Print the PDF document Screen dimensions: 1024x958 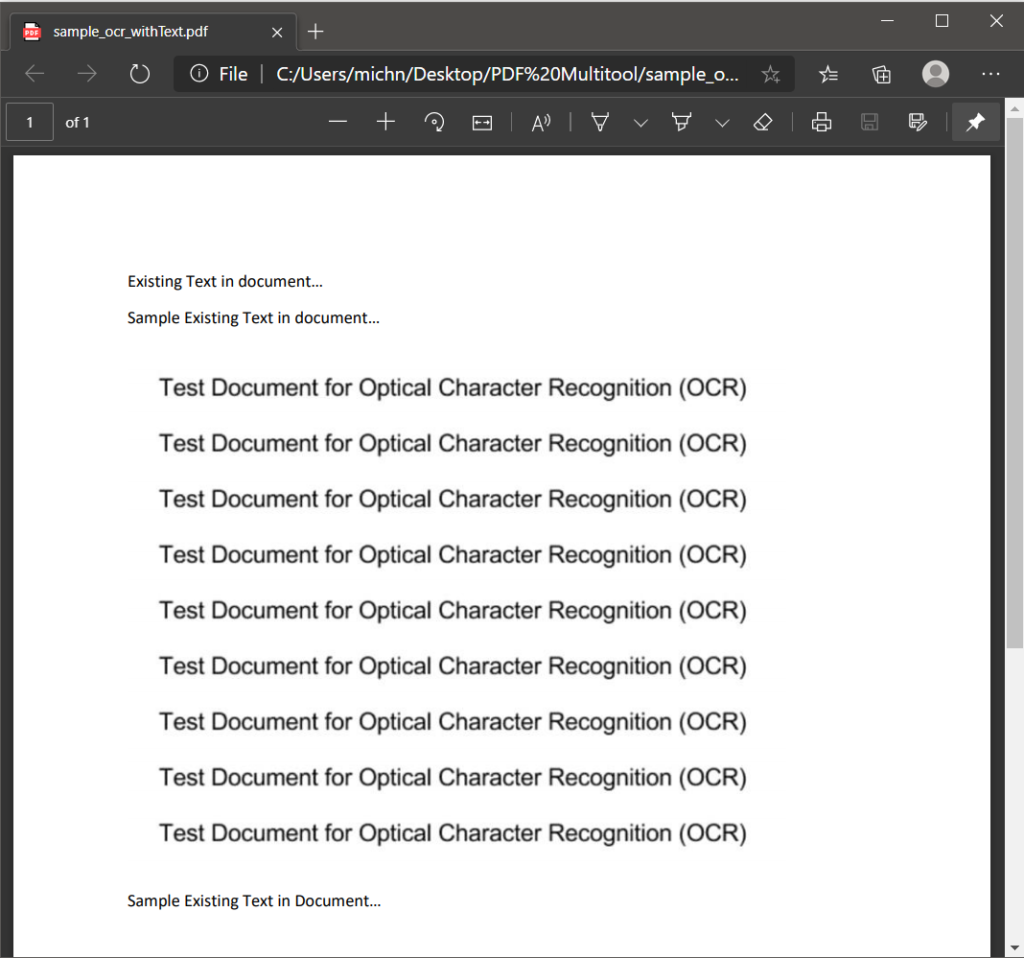[x=821, y=121]
